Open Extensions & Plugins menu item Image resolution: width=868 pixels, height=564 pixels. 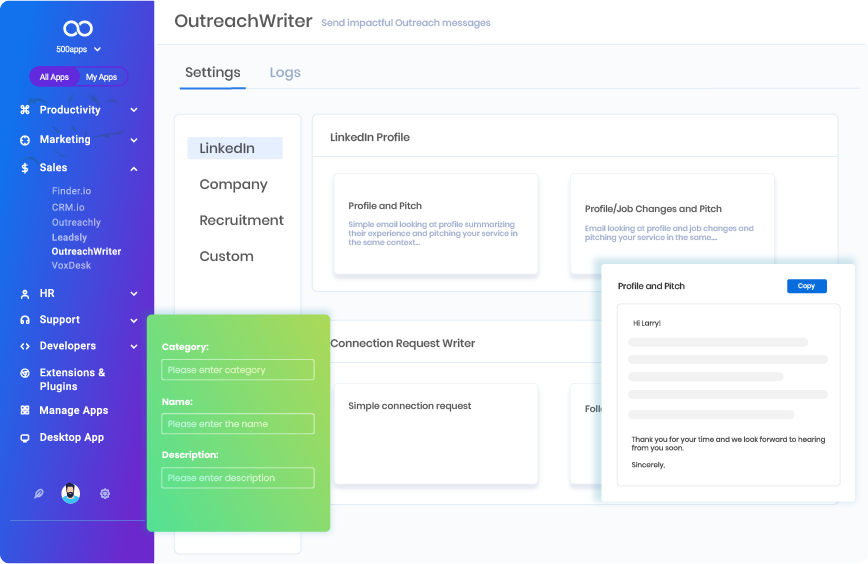(72, 379)
